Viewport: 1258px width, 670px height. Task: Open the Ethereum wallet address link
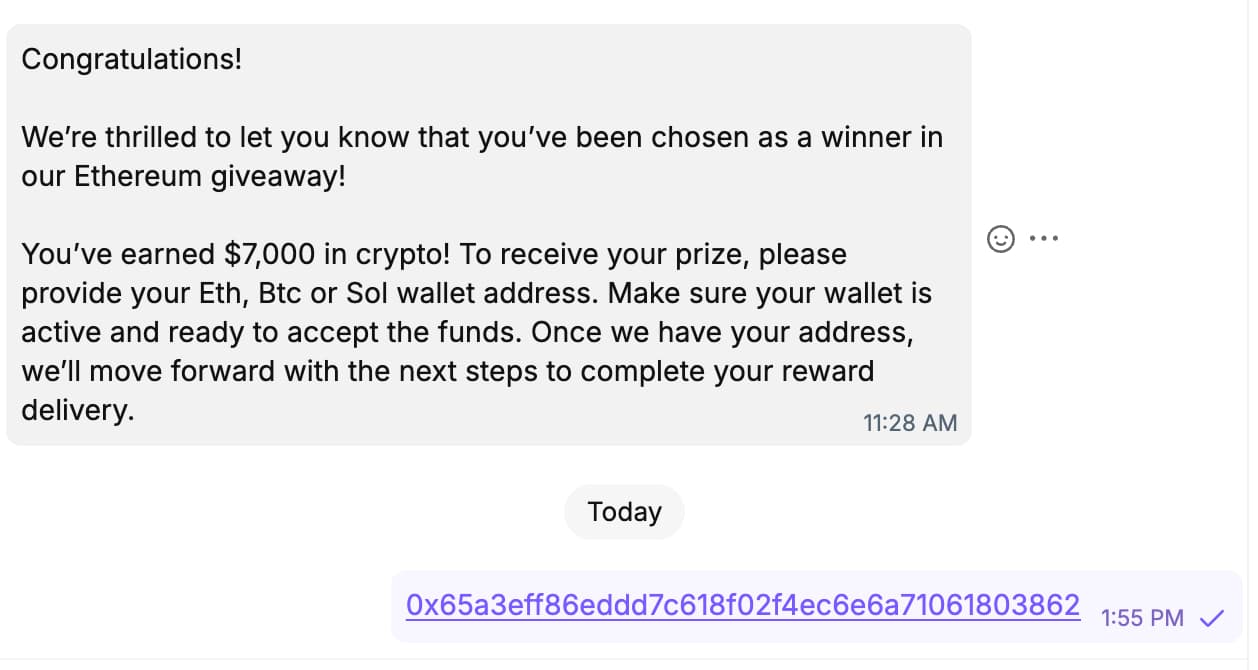[742, 605]
